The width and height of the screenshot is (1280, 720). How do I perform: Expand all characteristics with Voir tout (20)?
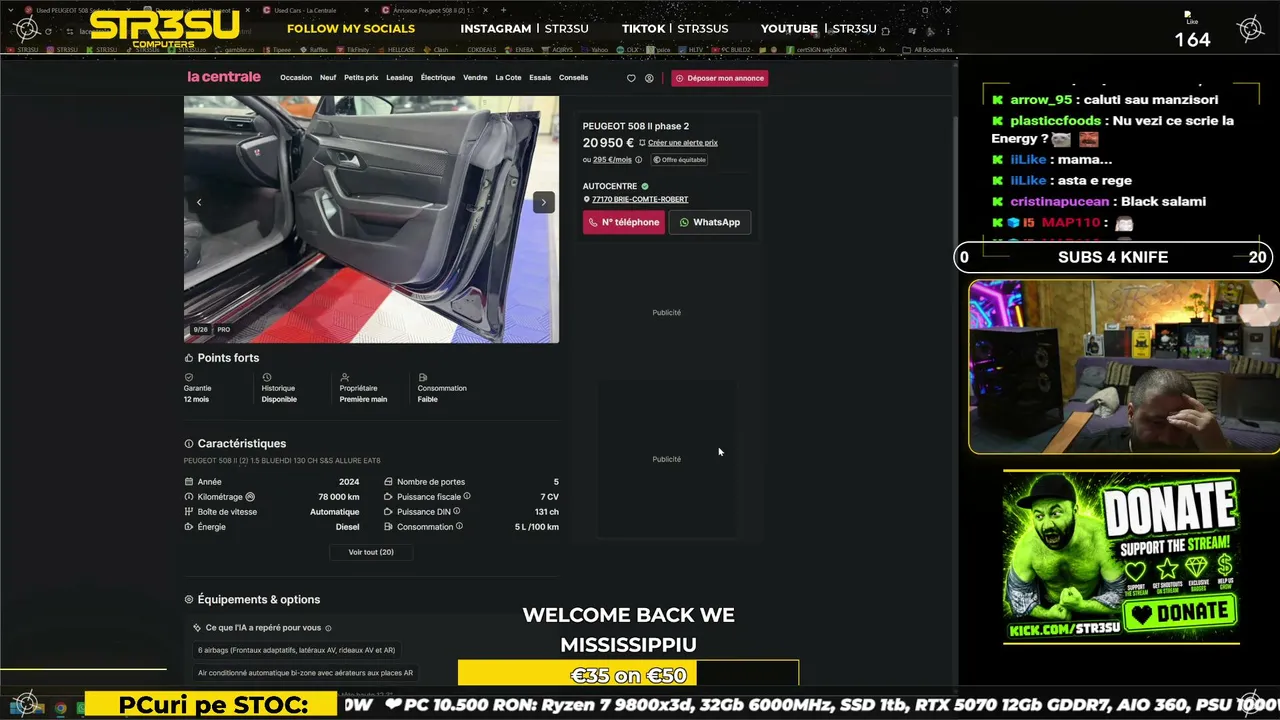[x=371, y=552]
